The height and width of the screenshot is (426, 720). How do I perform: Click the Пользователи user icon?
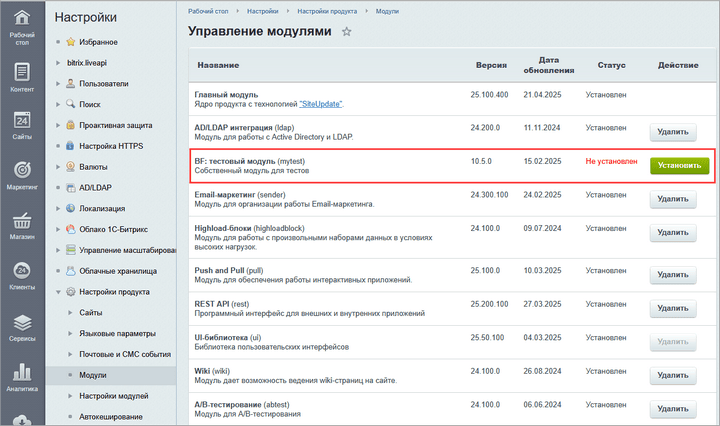(x=70, y=84)
